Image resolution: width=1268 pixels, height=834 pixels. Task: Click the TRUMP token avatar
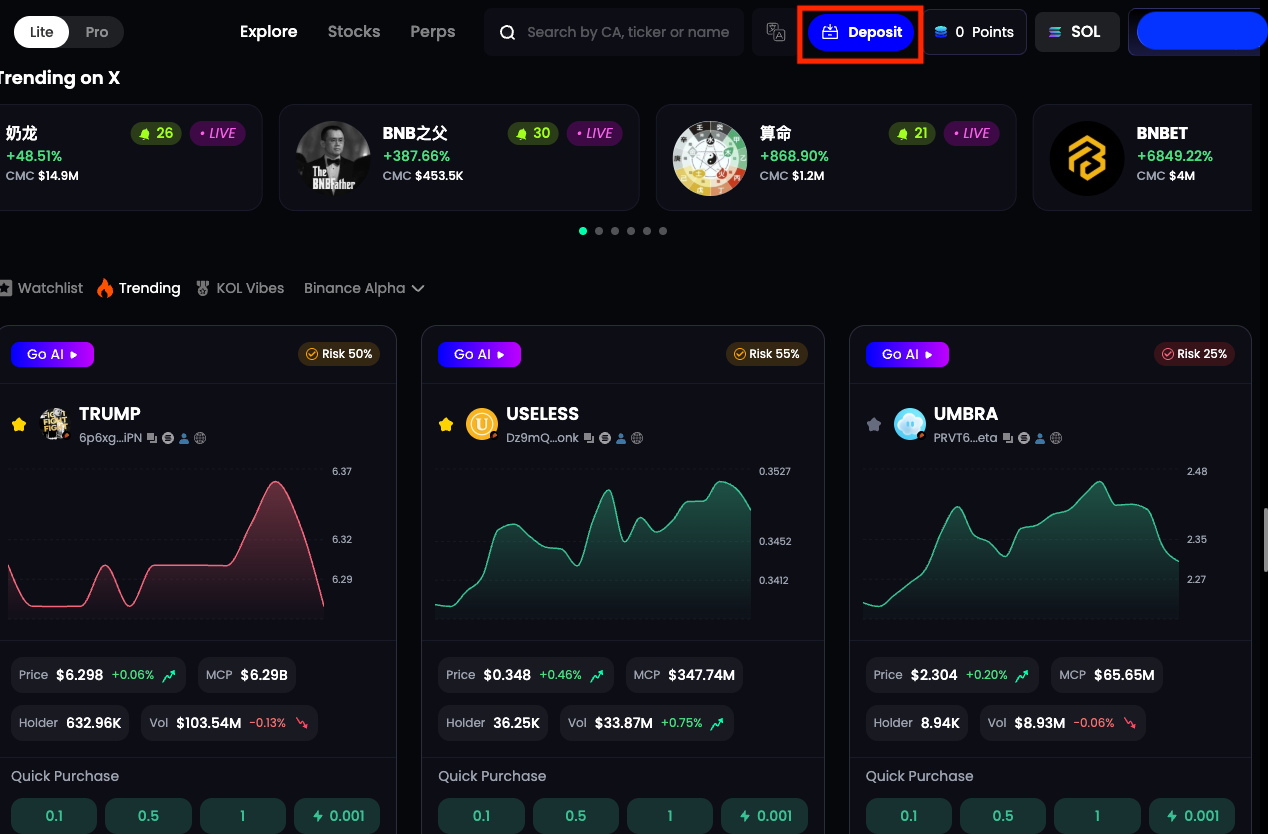[54, 424]
